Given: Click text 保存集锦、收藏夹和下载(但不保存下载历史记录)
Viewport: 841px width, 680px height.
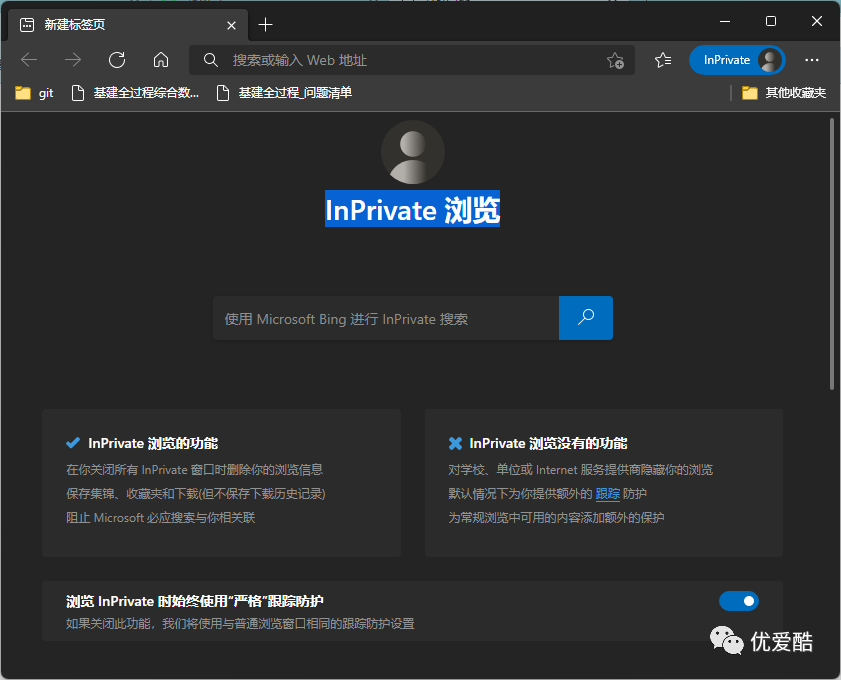Looking at the screenshot, I should coord(196,494).
